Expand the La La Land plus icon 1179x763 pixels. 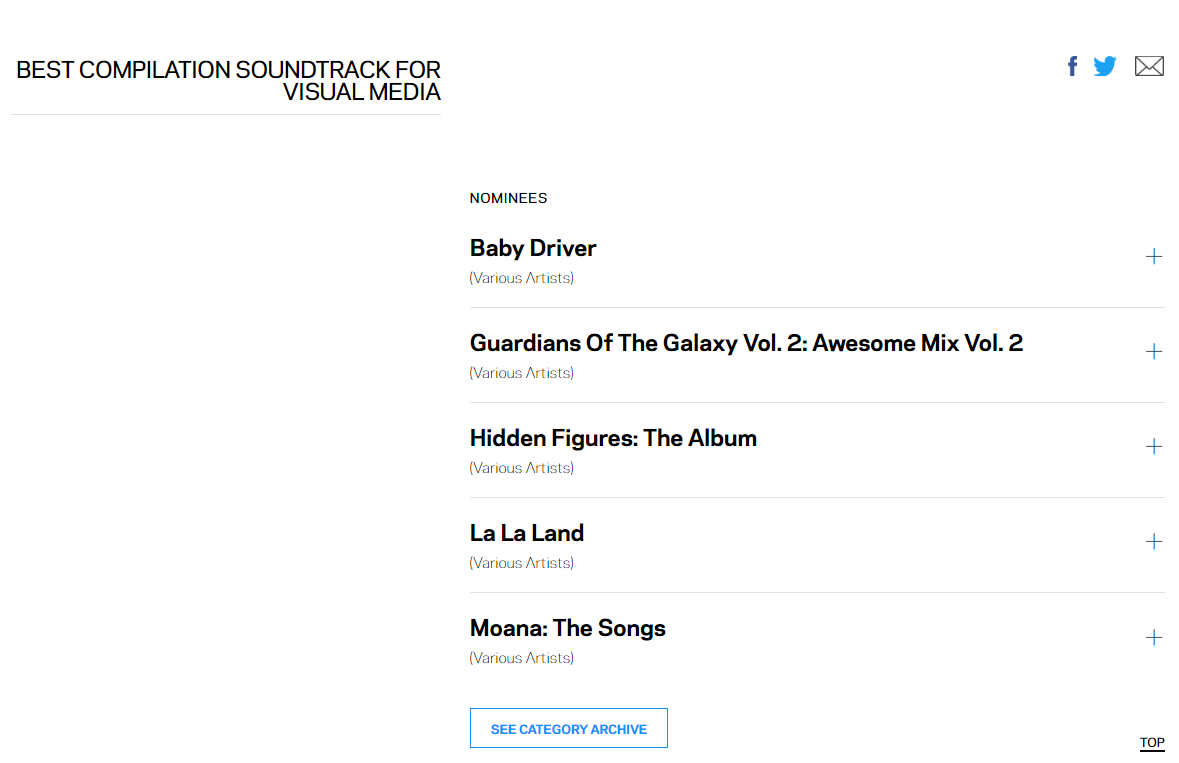[1154, 542]
